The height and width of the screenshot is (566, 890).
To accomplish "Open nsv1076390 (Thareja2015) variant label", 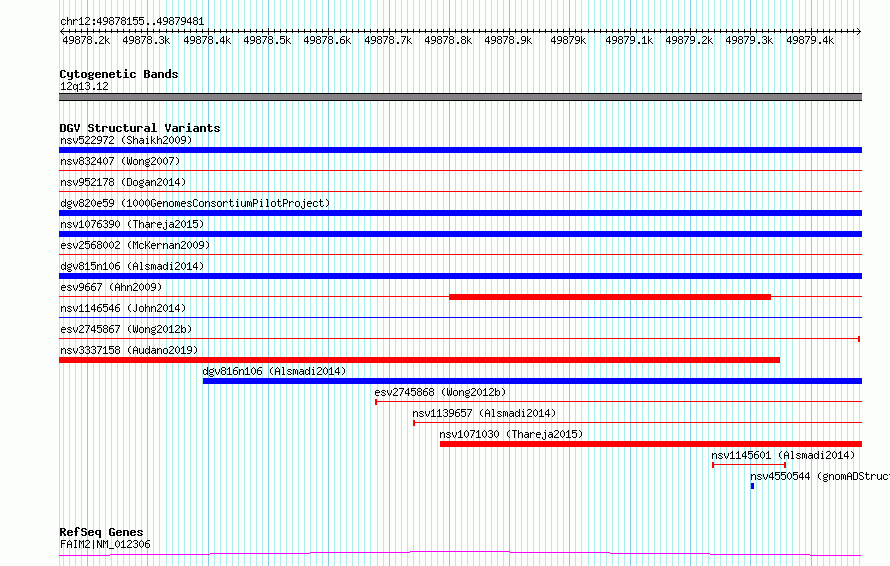I will pos(132,224).
